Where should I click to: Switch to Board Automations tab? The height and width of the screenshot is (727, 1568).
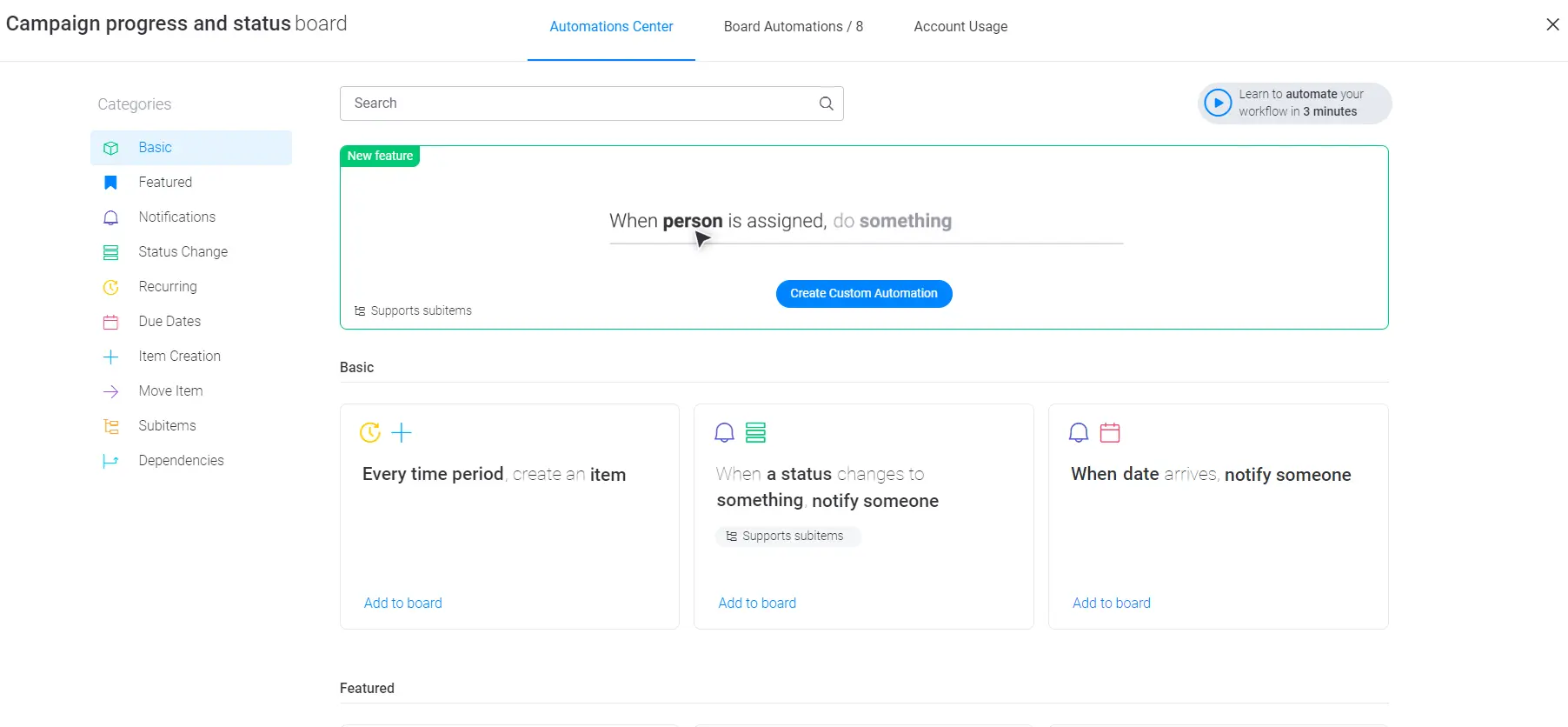(x=793, y=27)
